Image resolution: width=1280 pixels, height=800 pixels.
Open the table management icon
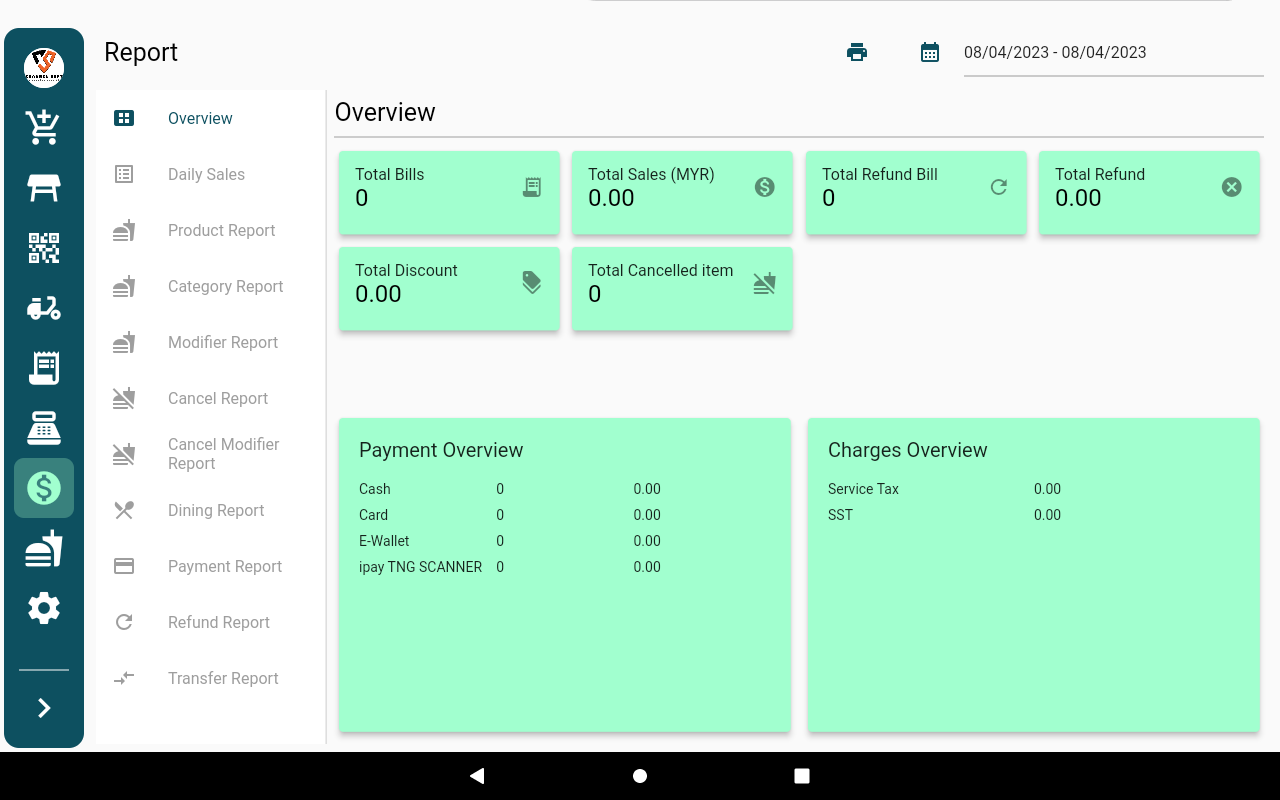point(44,188)
